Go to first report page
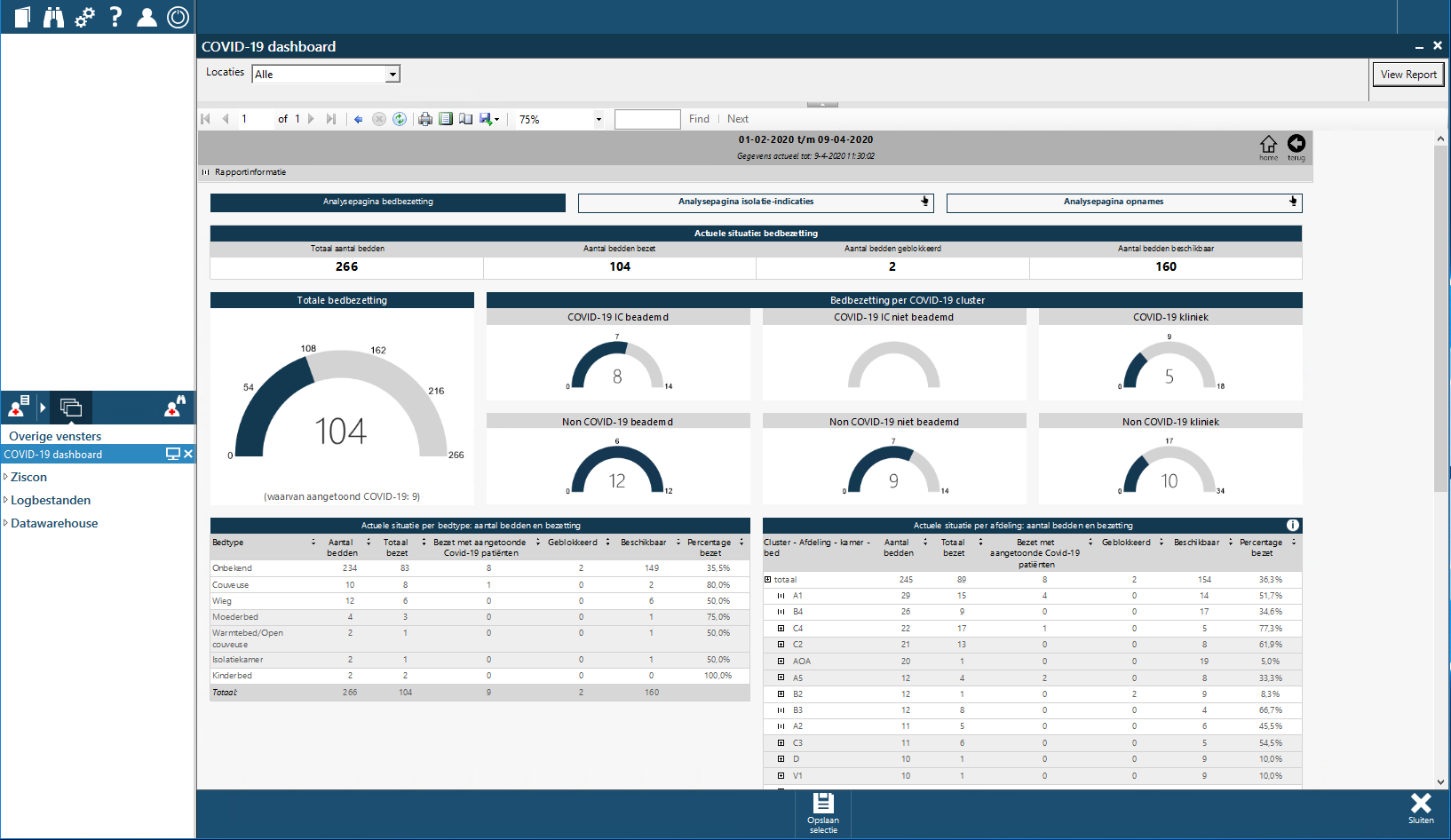Screen dimensions: 1451x840 [x=206, y=119]
